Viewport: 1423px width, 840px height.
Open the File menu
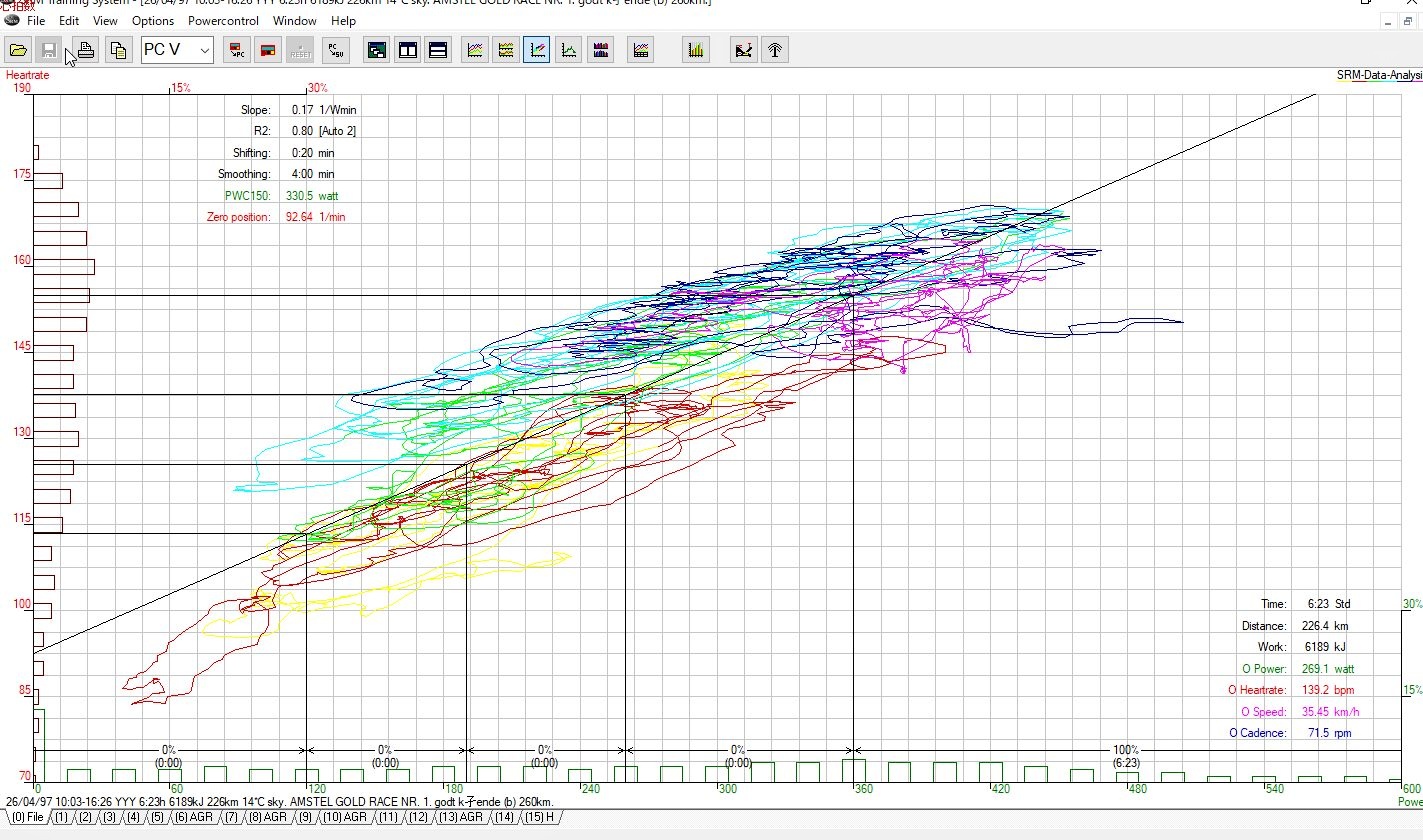(x=36, y=20)
